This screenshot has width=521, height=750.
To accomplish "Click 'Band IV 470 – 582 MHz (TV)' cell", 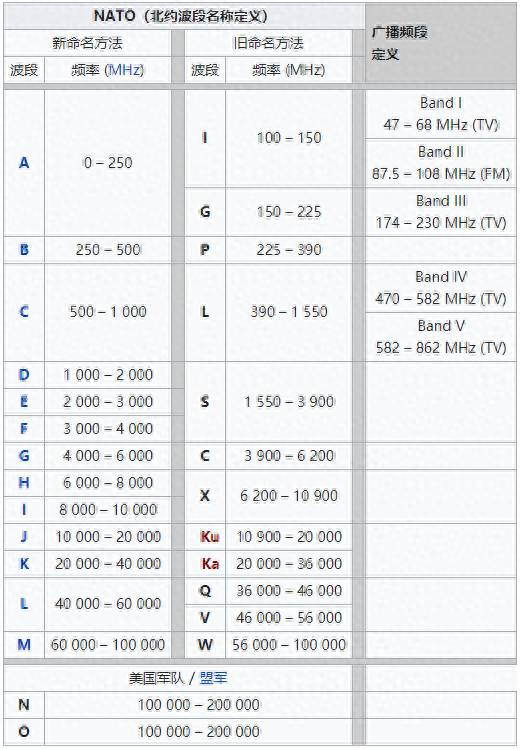I will [441, 288].
